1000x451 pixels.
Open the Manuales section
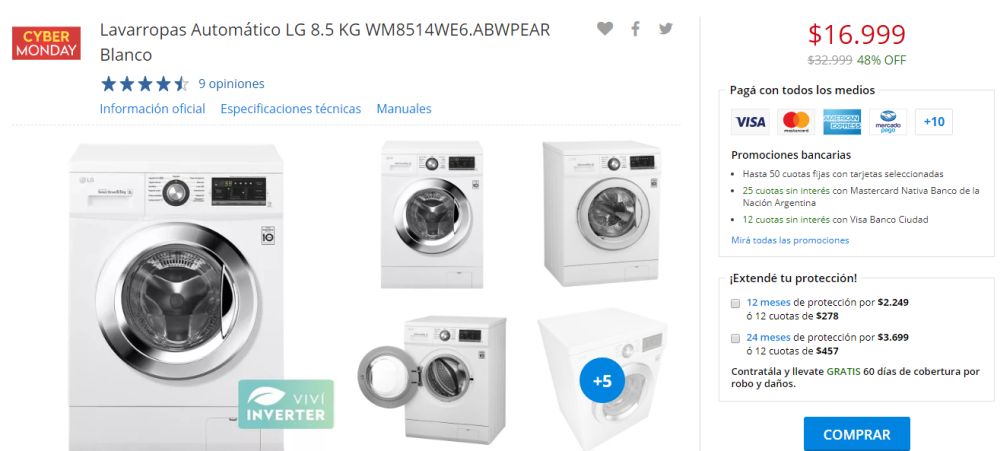coord(404,109)
